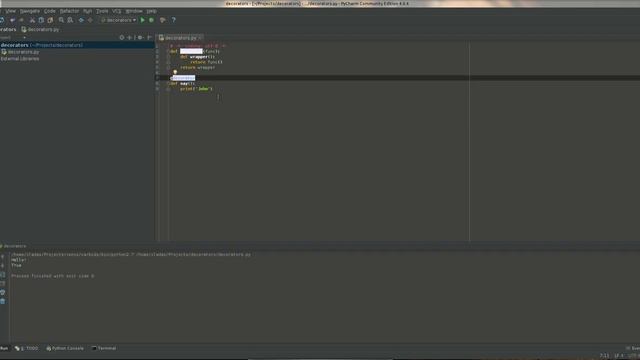Screen dimensions: 640x360
Task: Collapse the def say fold marker
Action: pyautogui.click(x=168, y=83)
